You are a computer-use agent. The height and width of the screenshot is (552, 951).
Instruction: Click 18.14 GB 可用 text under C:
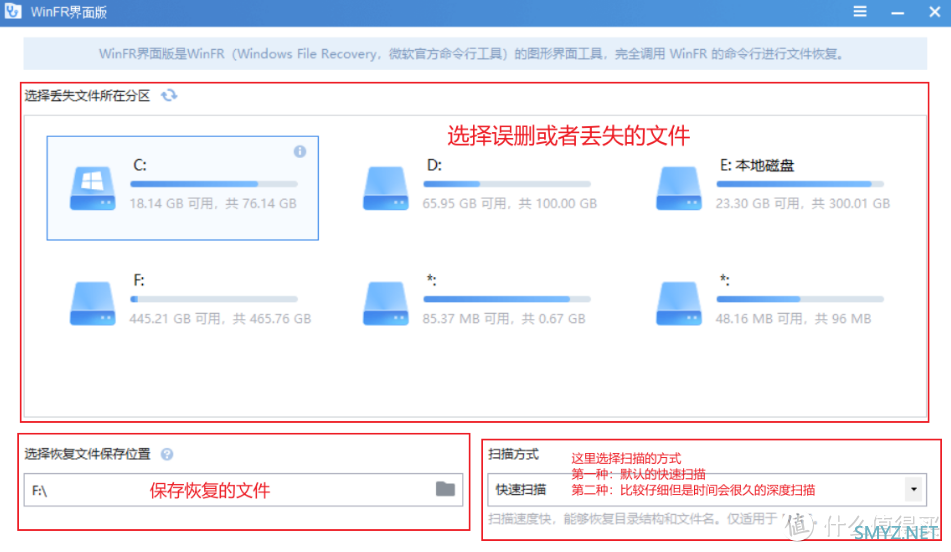213,204
